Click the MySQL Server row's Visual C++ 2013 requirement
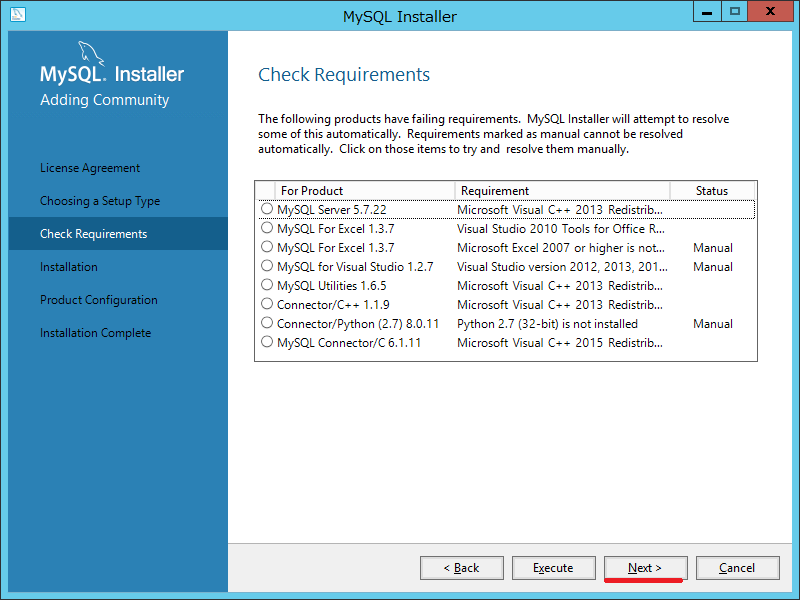Image resolution: width=800 pixels, height=600 pixels. coord(560,210)
